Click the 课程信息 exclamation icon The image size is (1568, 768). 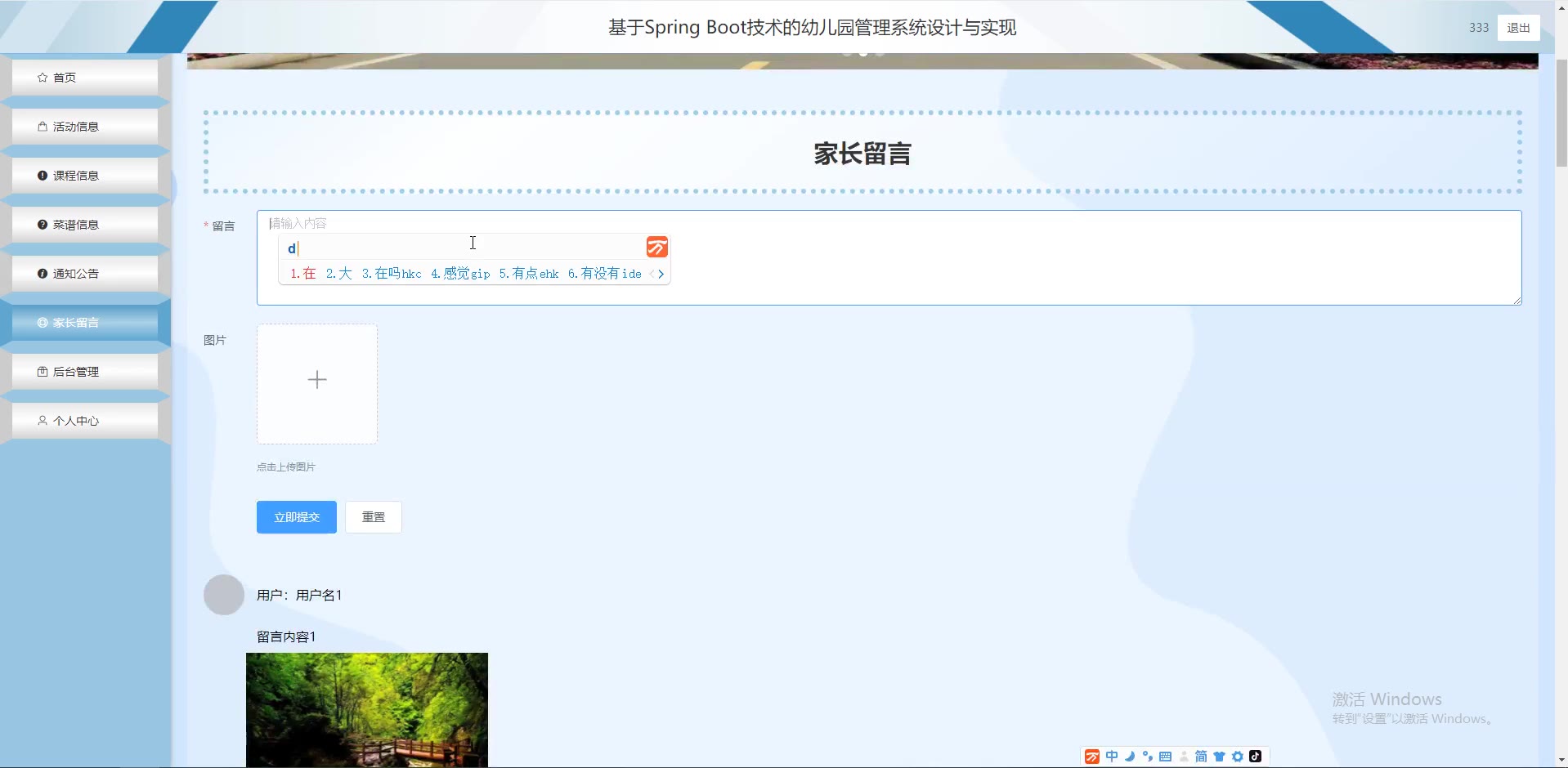(x=43, y=176)
